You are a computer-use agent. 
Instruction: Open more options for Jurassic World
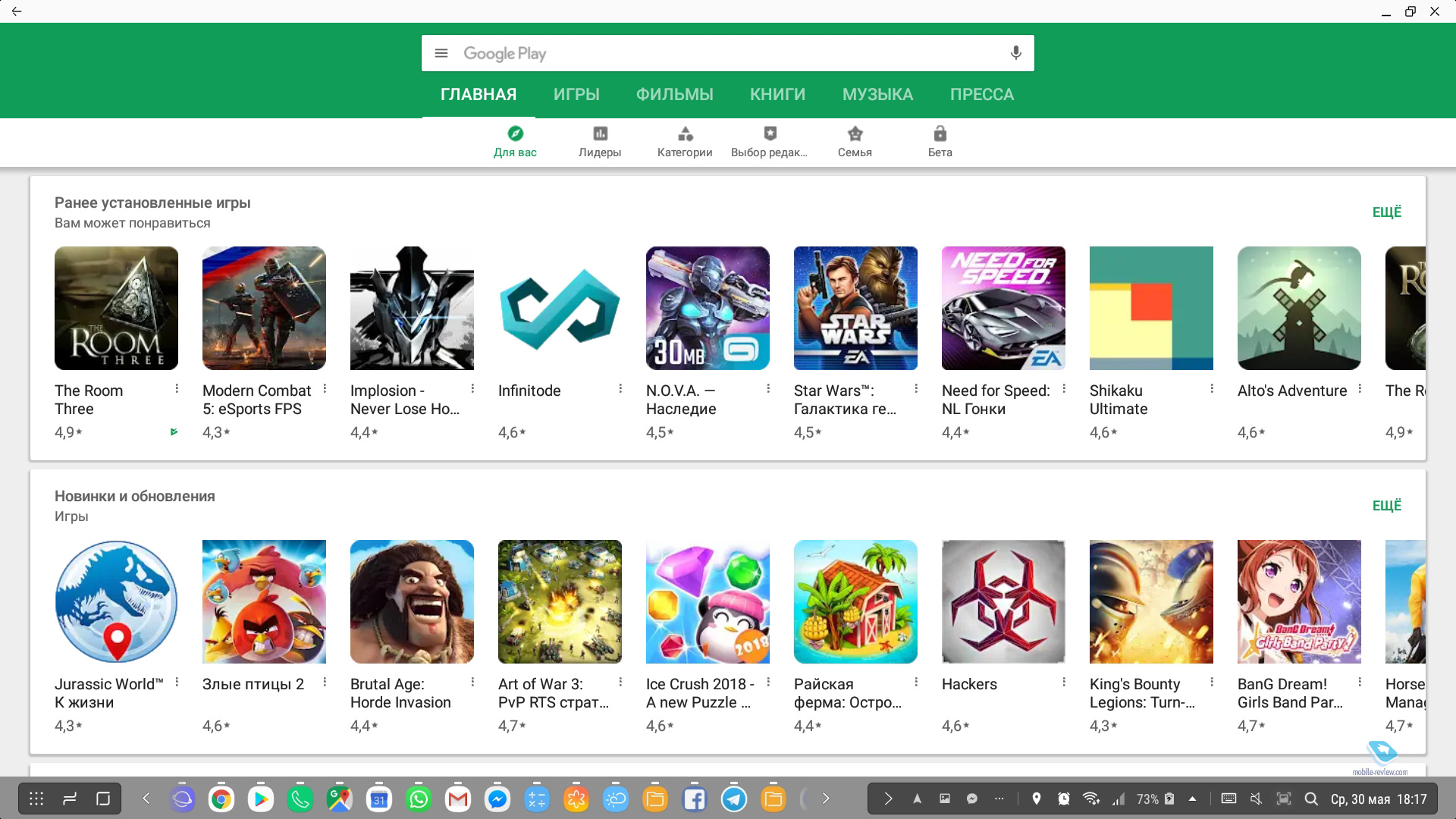177,682
